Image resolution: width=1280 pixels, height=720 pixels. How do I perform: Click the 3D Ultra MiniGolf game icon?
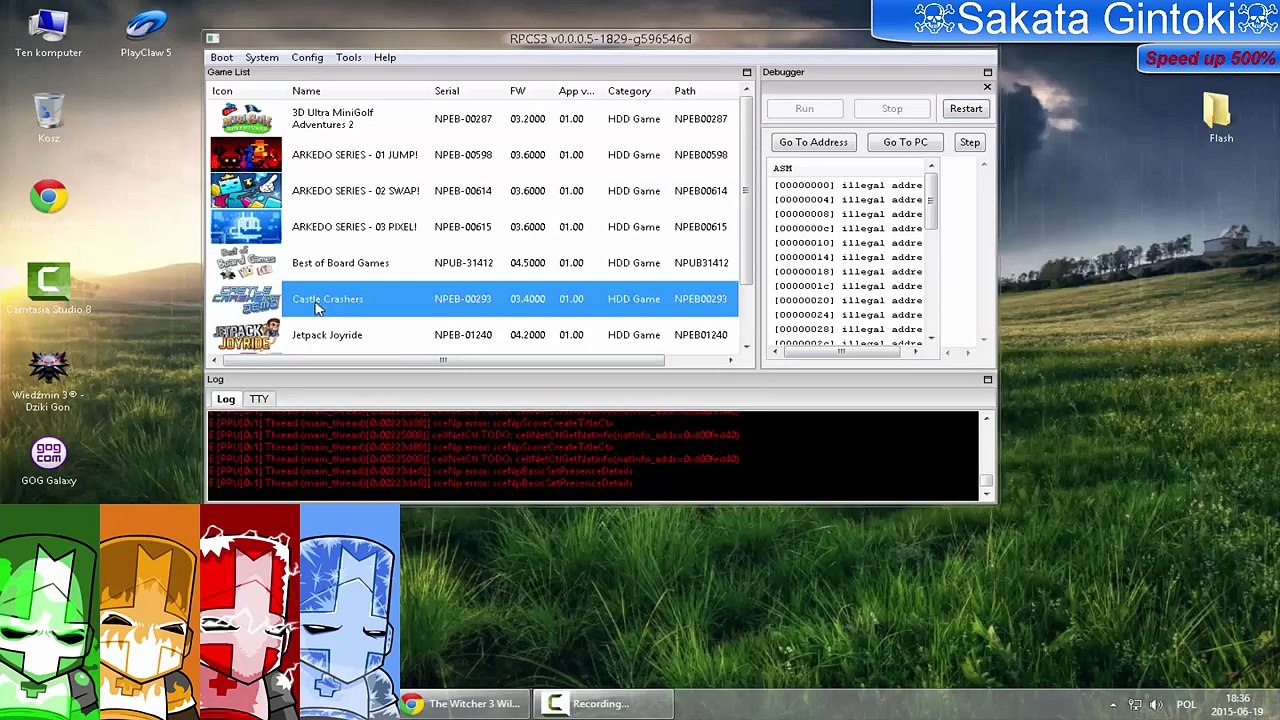pyautogui.click(x=246, y=119)
